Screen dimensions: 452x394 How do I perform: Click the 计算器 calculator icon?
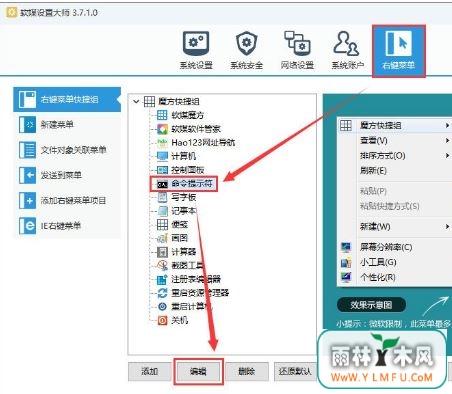coord(162,252)
